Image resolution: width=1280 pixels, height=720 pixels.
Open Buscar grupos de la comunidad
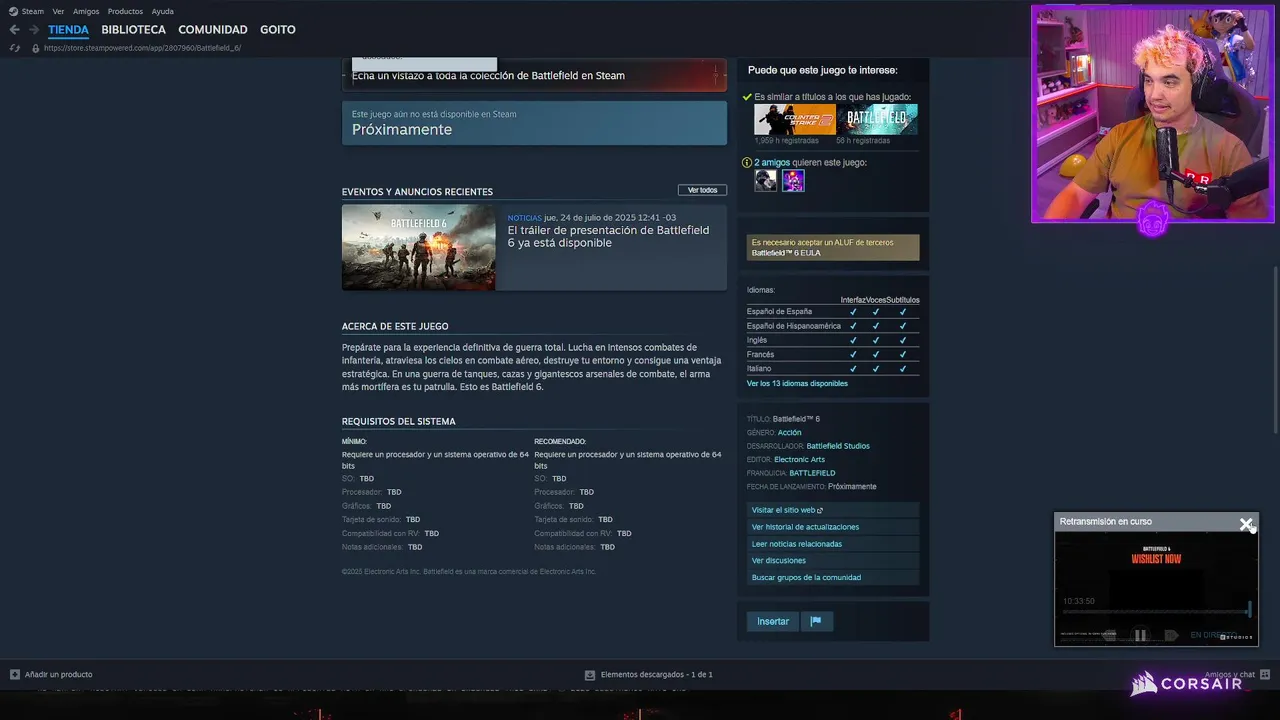click(x=832, y=577)
